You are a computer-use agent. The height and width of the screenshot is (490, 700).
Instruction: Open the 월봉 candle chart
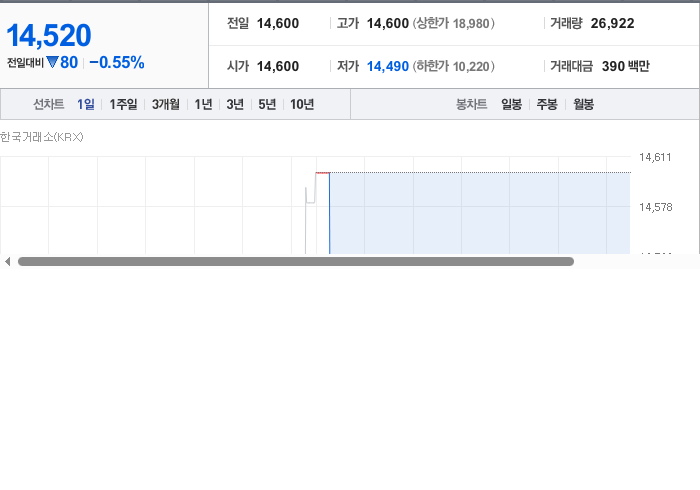(x=583, y=104)
